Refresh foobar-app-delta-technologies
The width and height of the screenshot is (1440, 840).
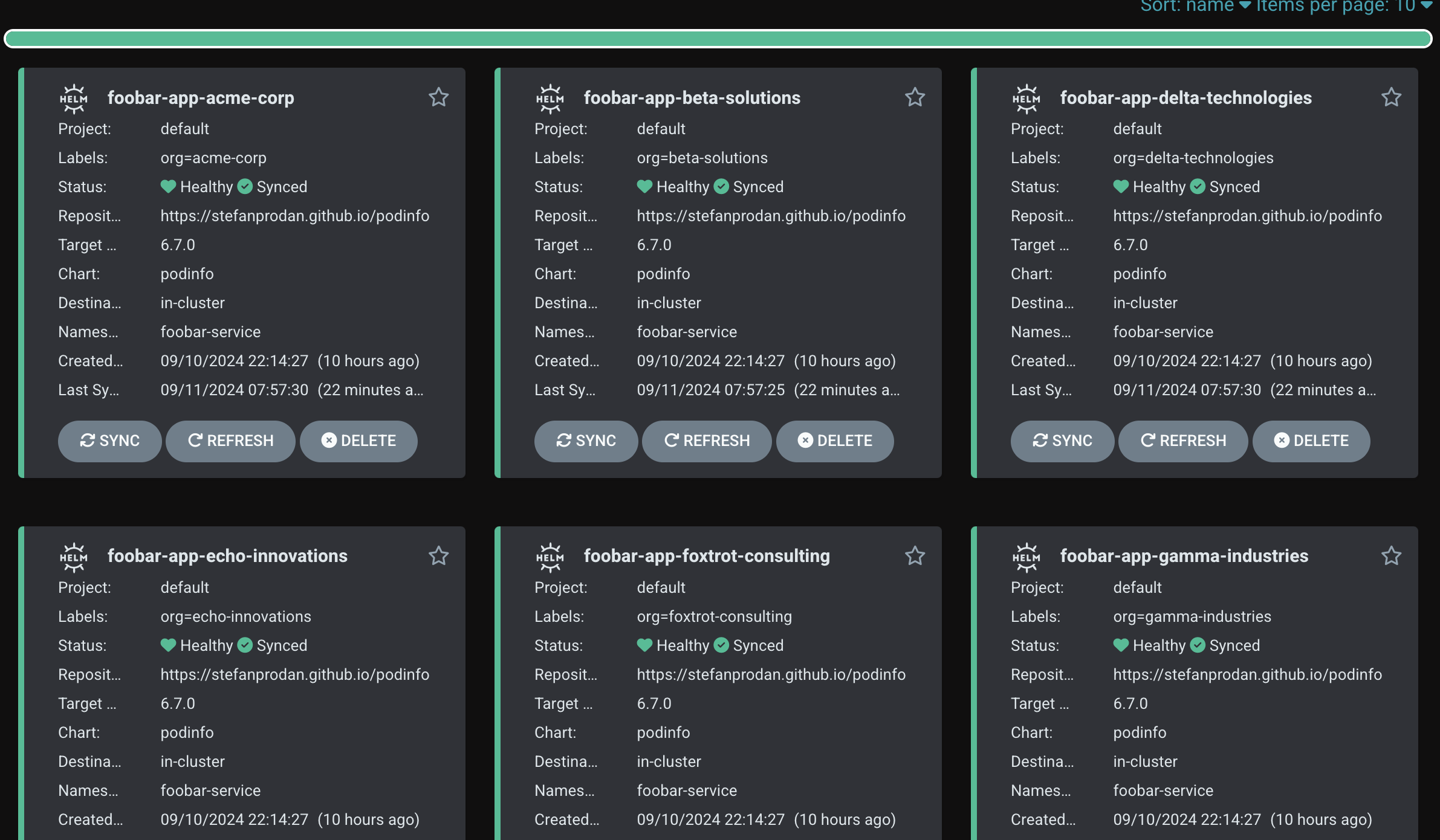(1183, 440)
